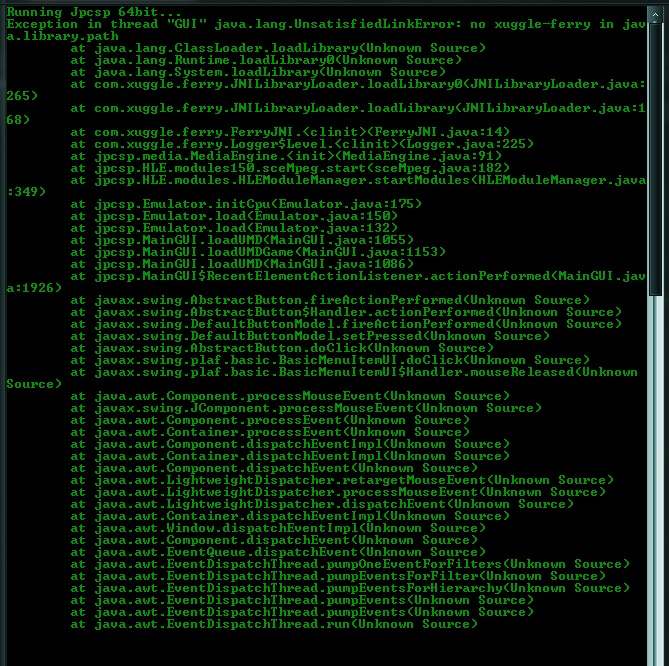The image size is (669, 666).
Task: Click the AbstractButton$Handler.actionPerformed line
Action: click(x=346, y=312)
